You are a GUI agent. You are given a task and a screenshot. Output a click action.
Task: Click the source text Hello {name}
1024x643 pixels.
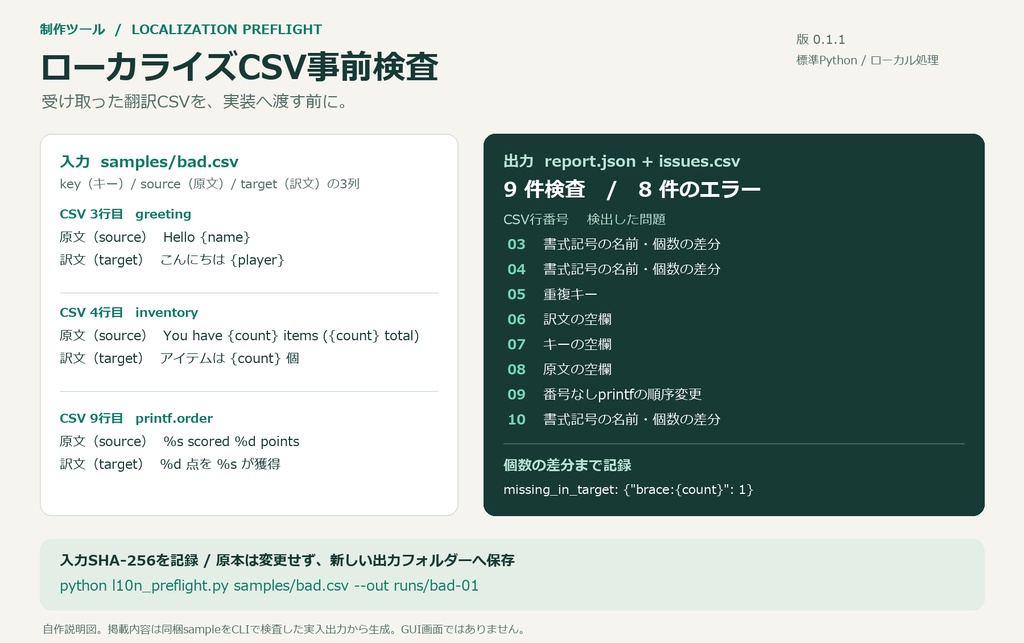(x=206, y=237)
